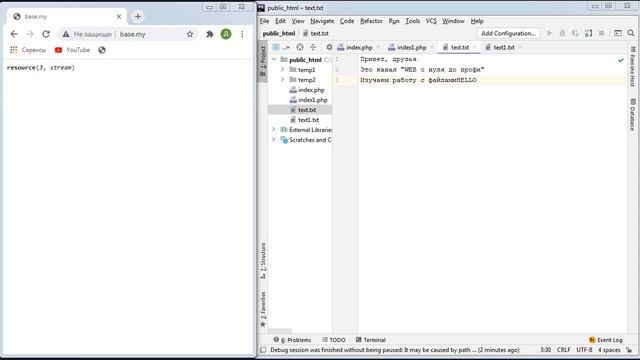Open the Chrome profile avatar
The image size is (640, 360).
(x=226, y=34)
